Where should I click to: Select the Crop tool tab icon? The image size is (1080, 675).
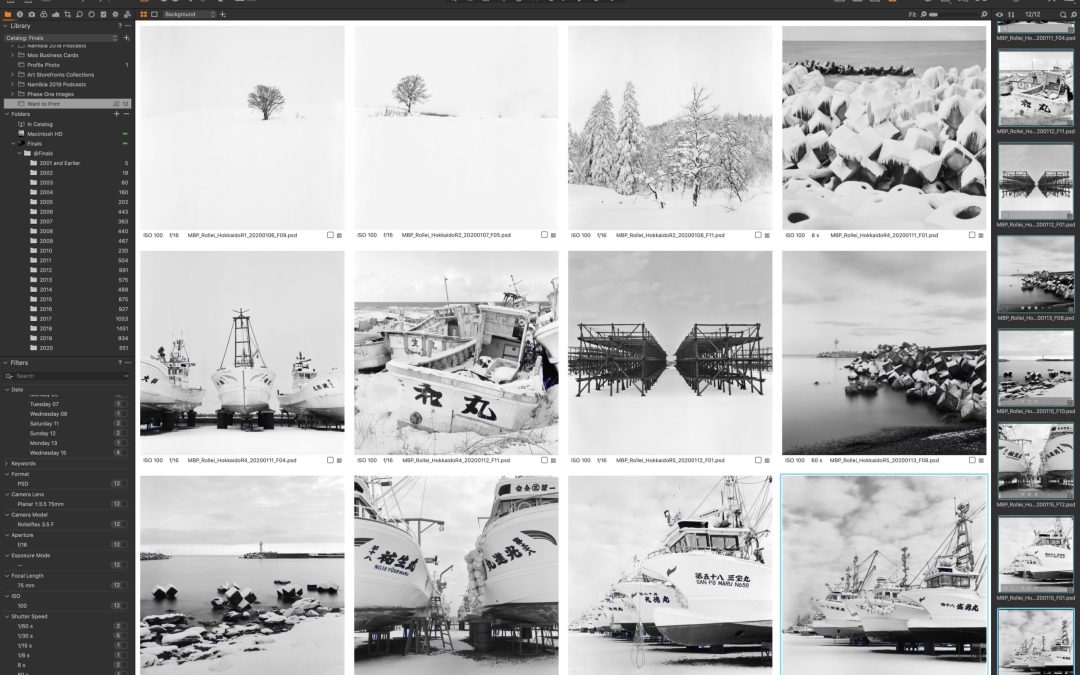pyautogui.click(x=68, y=14)
